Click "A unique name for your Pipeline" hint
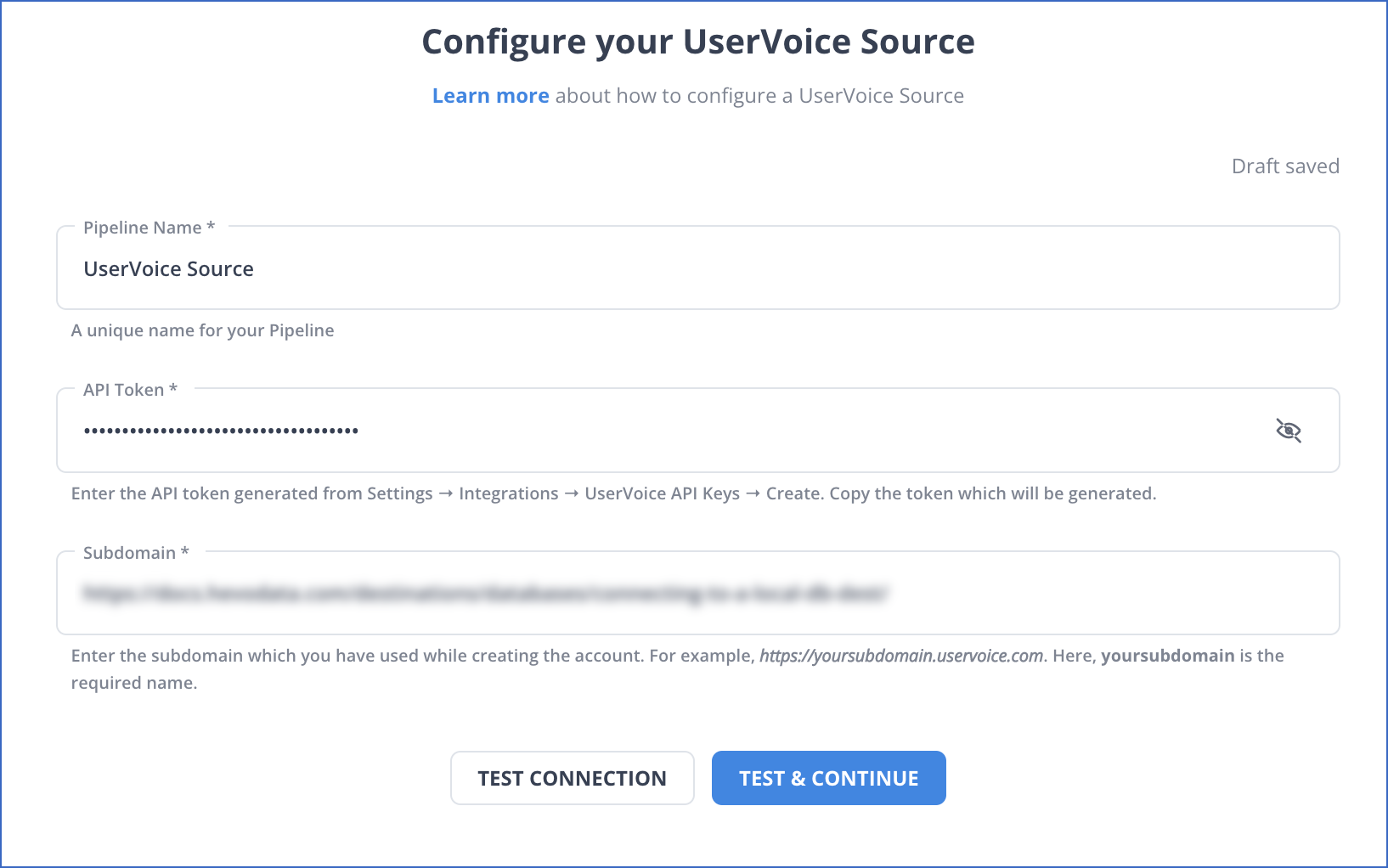The image size is (1388, 868). coord(202,330)
